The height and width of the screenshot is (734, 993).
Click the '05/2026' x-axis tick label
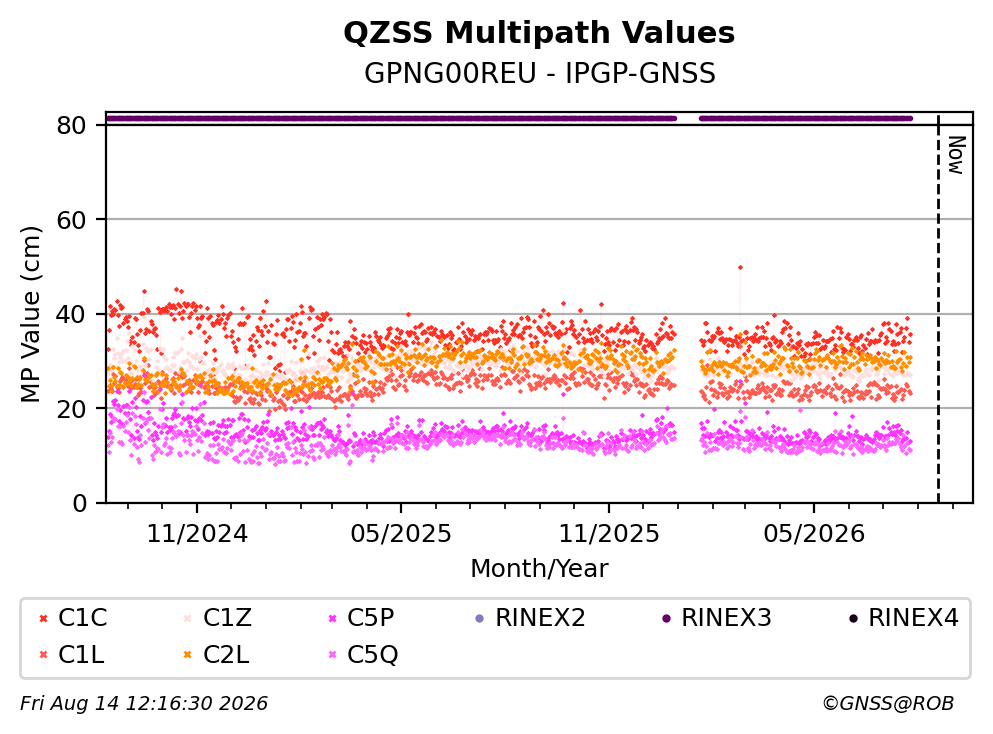[x=814, y=534]
